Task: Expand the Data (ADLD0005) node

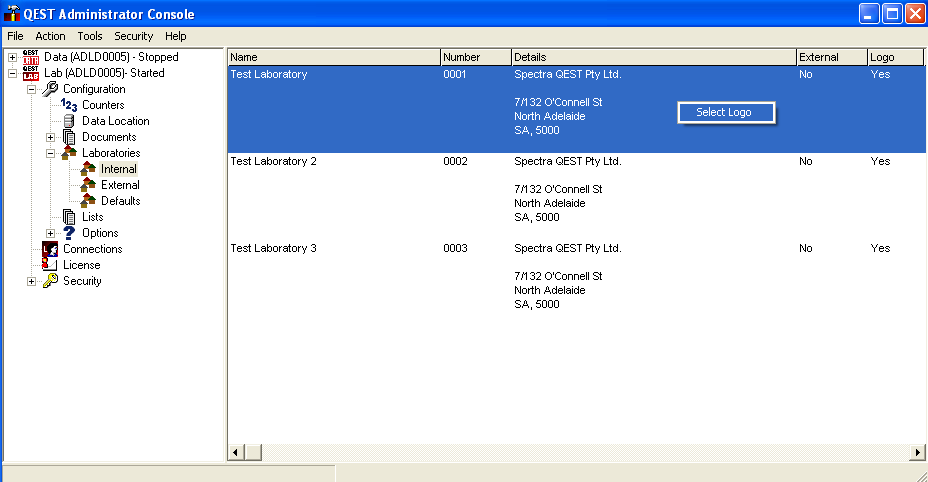Action: pyautogui.click(x=13, y=57)
